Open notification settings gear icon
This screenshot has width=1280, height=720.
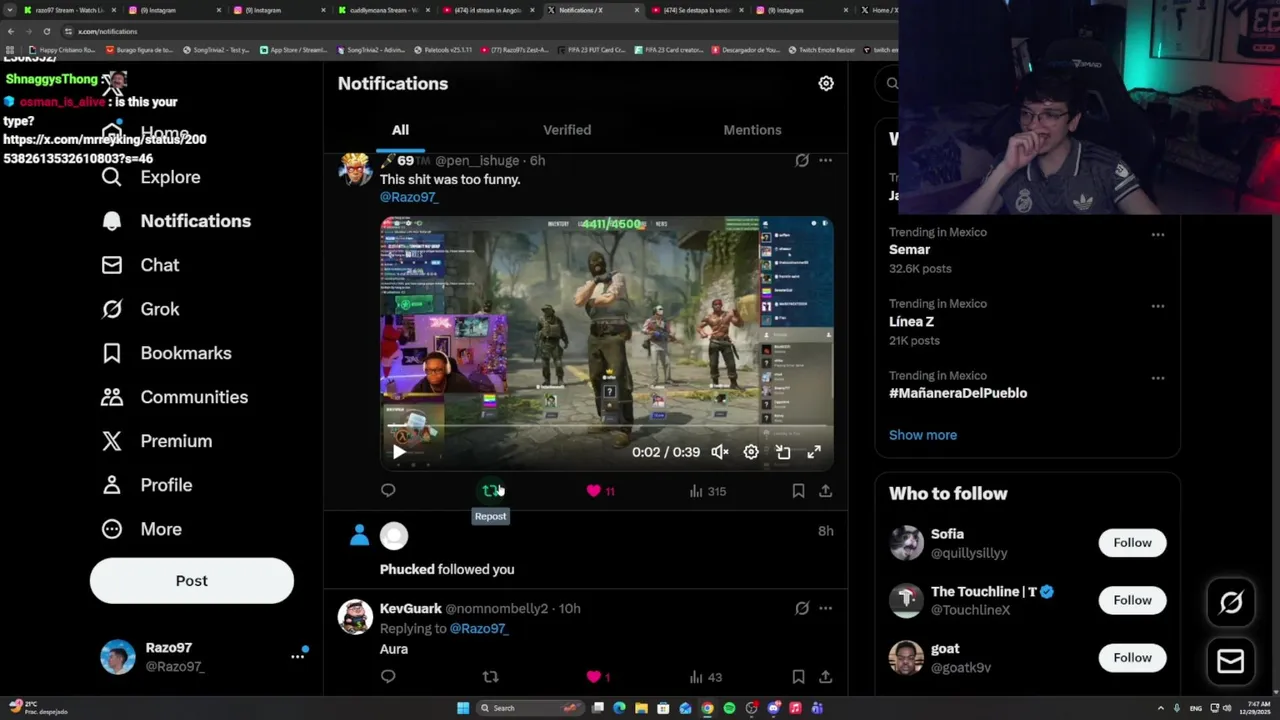pos(826,84)
